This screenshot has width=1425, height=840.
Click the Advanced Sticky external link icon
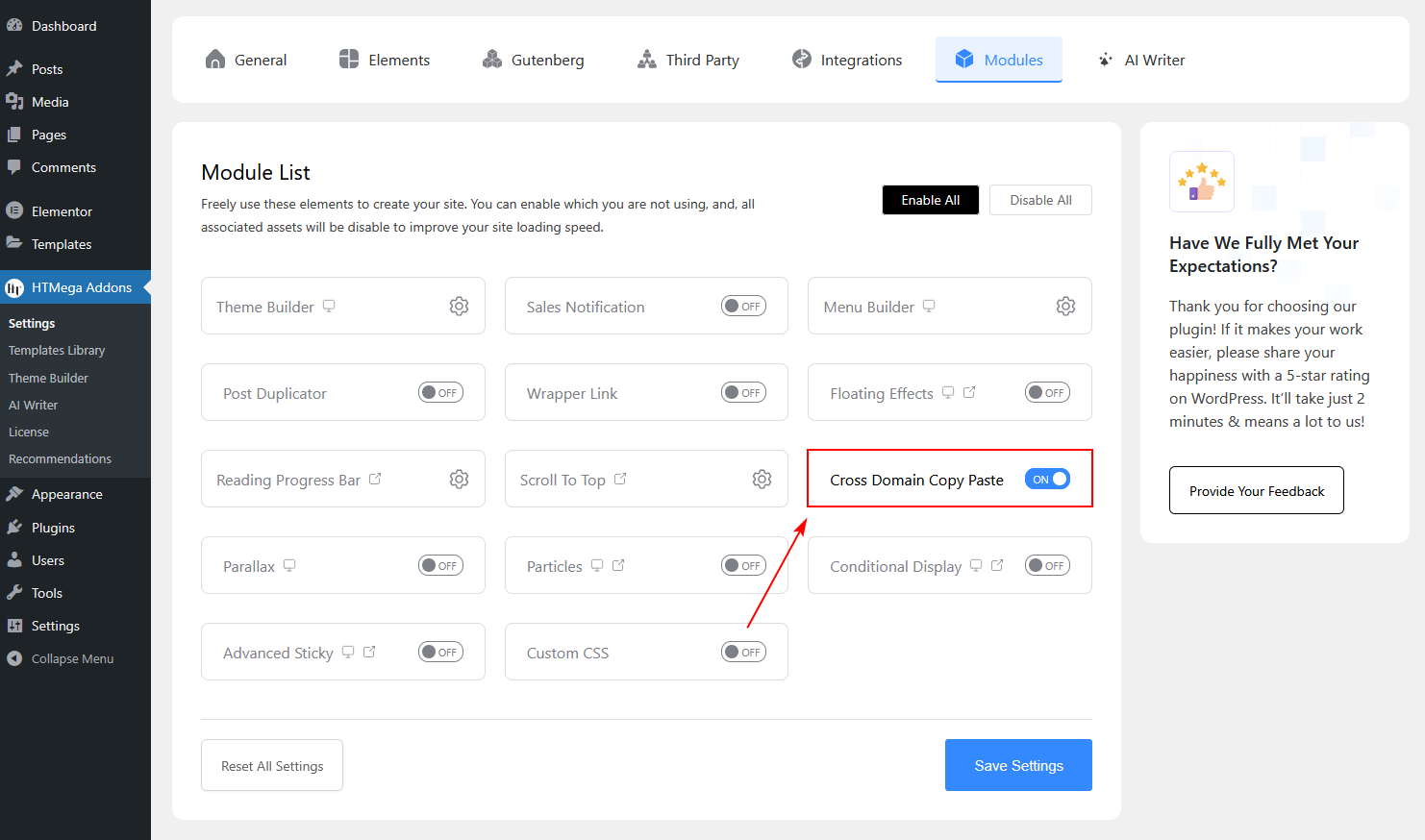[x=368, y=651]
